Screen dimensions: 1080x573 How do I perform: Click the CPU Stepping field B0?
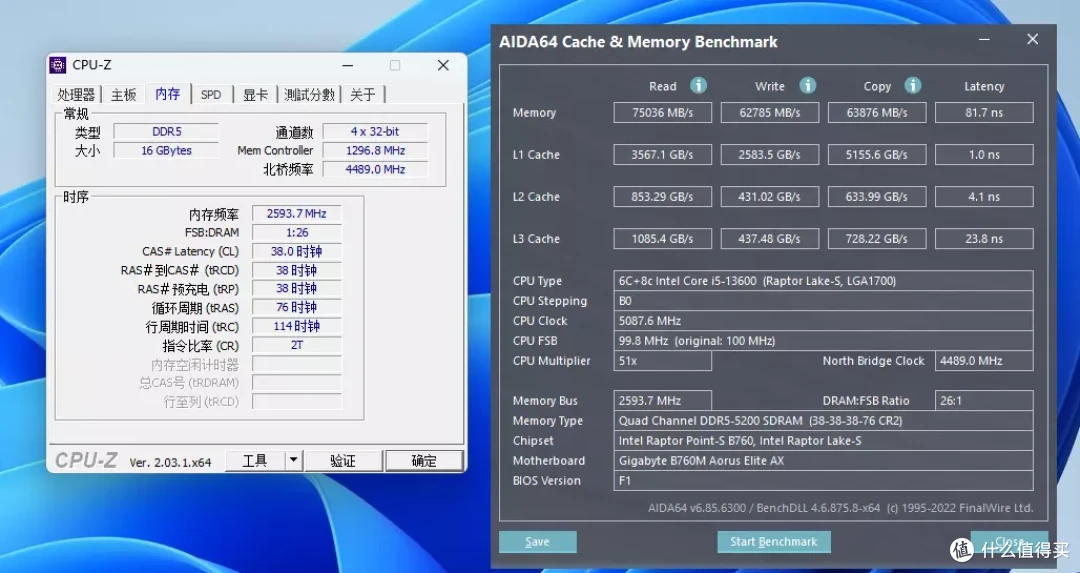pos(823,300)
